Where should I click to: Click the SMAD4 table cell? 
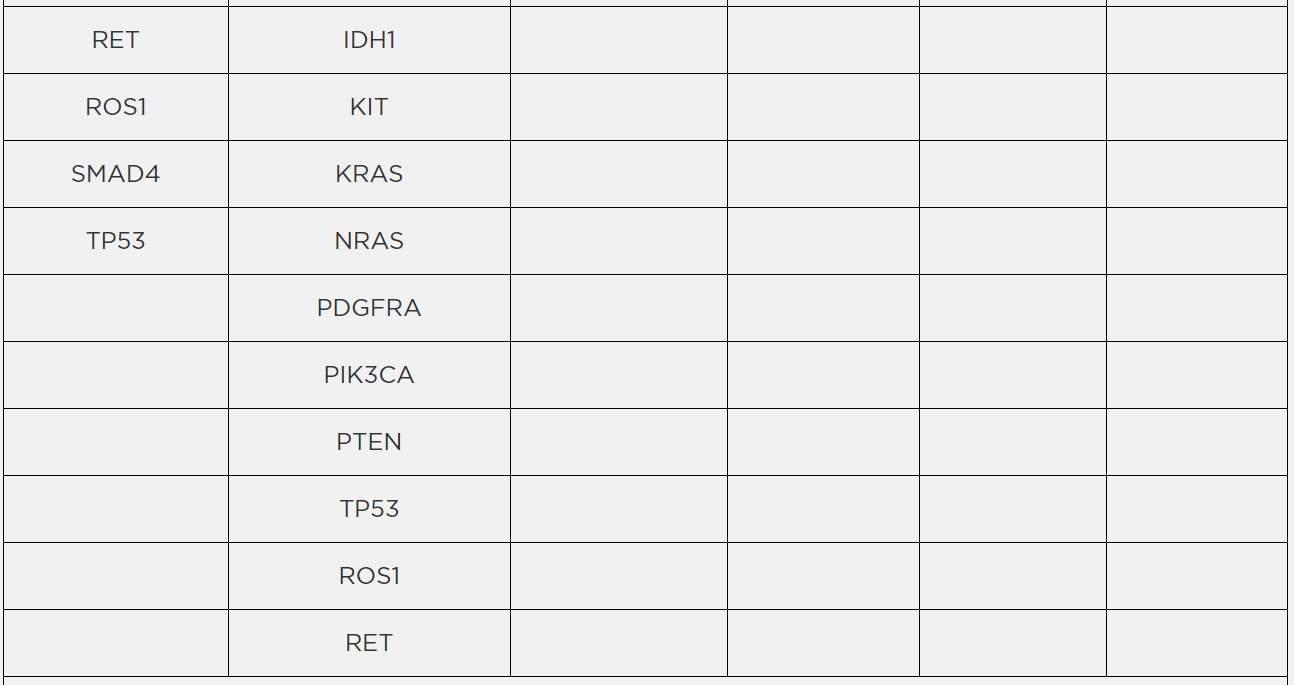click(115, 174)
